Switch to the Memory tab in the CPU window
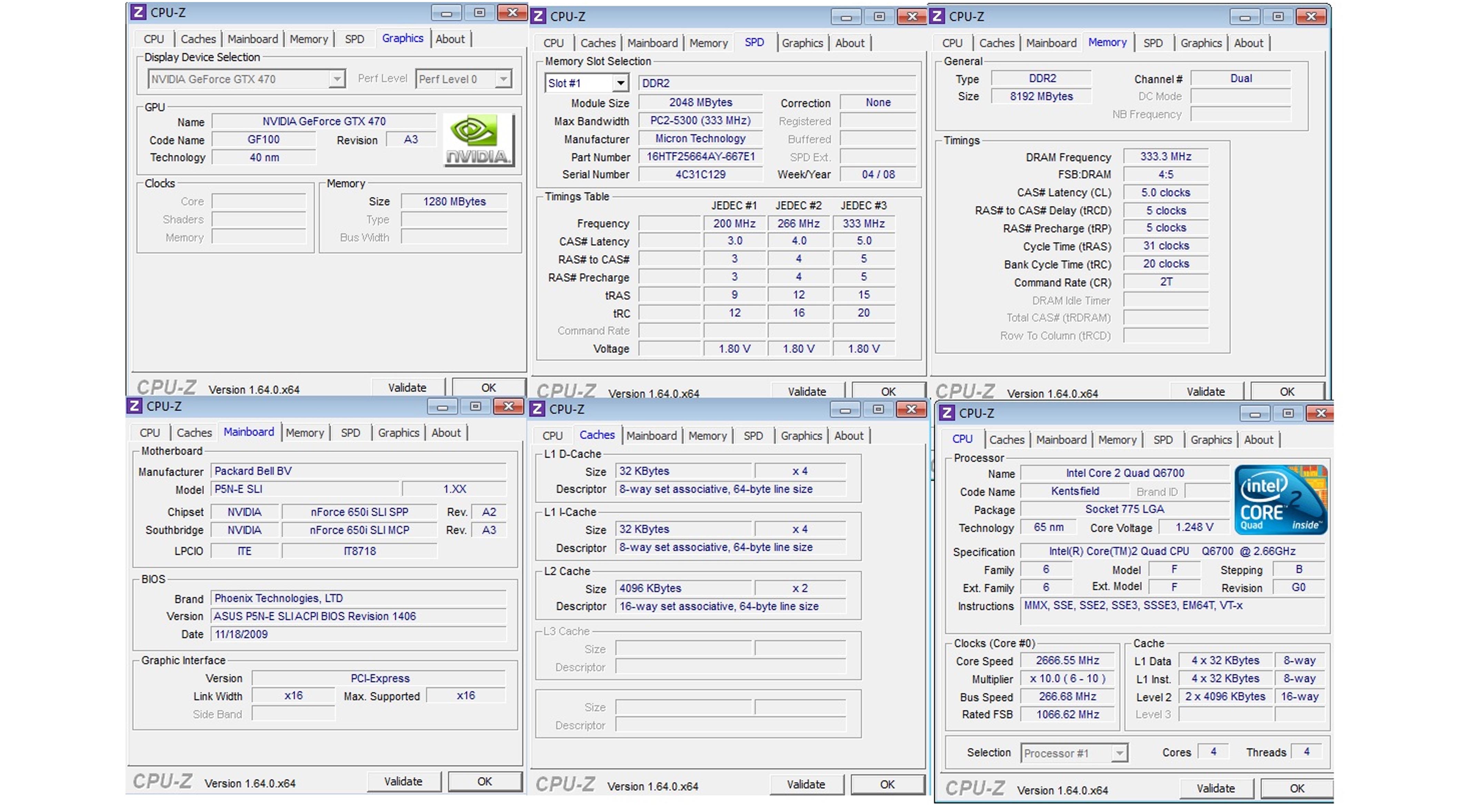This screenshot has height=812, width=1474. click(1117, 439)
